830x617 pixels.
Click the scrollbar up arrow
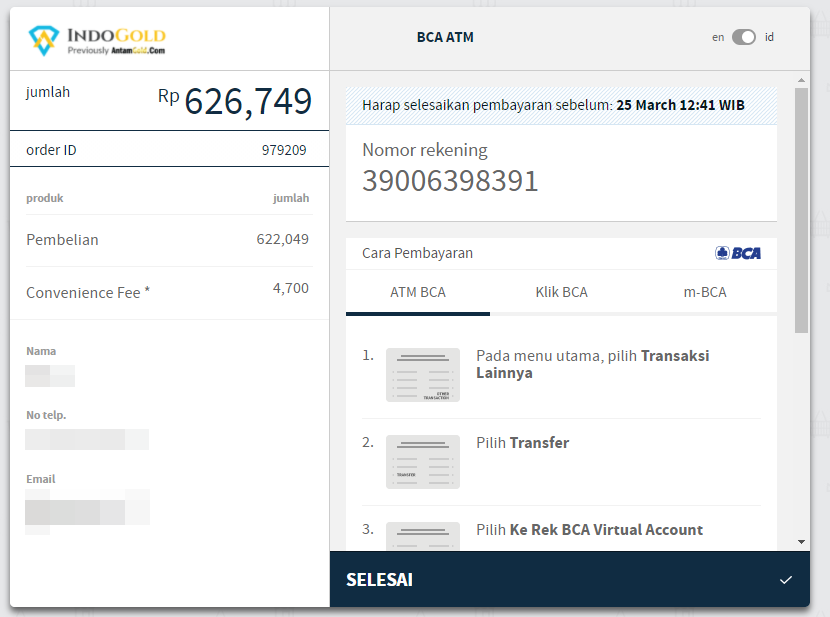tap(801, 80)
